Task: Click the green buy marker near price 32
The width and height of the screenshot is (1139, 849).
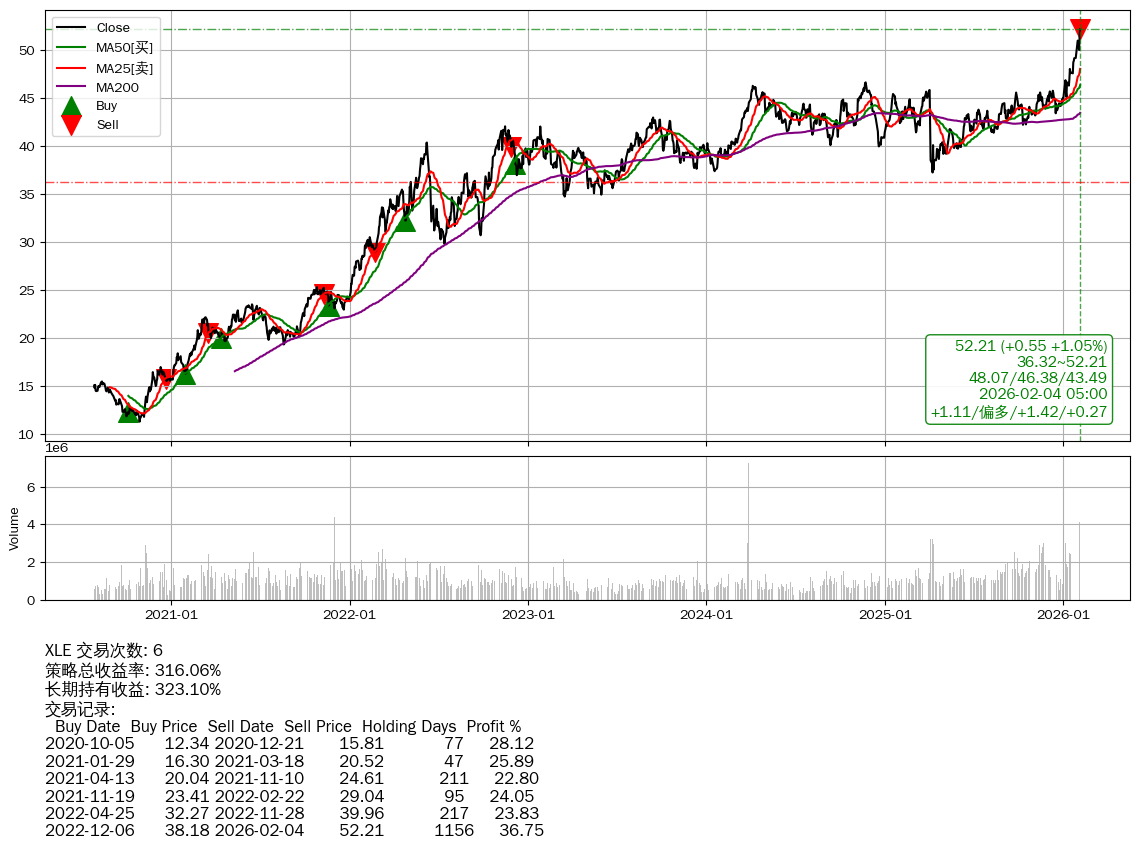Action: pos(405,221)
